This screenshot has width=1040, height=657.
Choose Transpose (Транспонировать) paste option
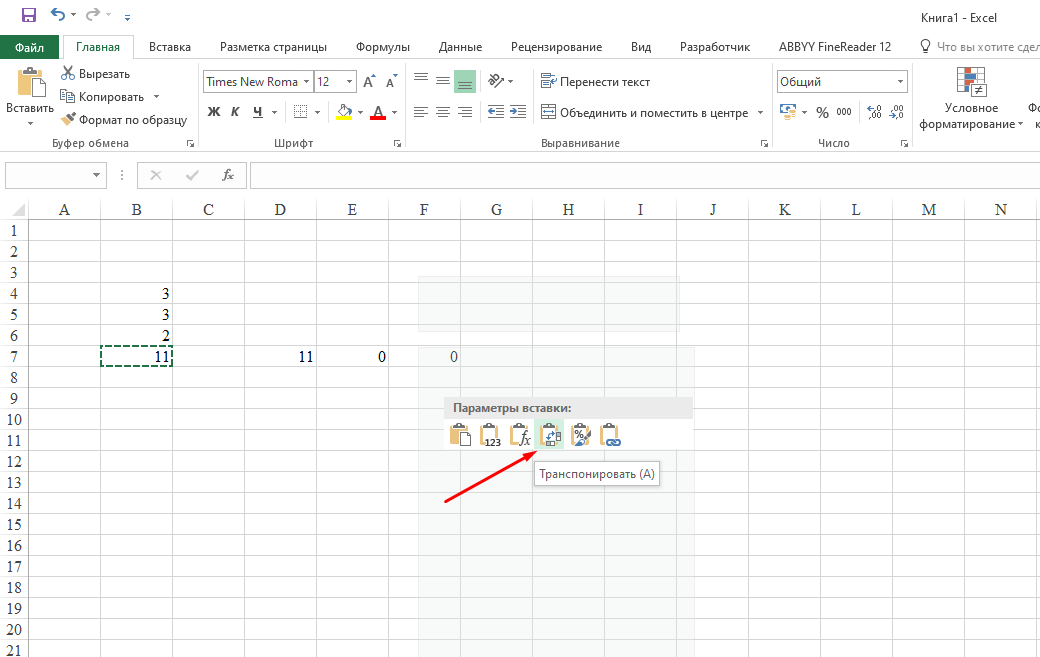click(x=551, y=436)
